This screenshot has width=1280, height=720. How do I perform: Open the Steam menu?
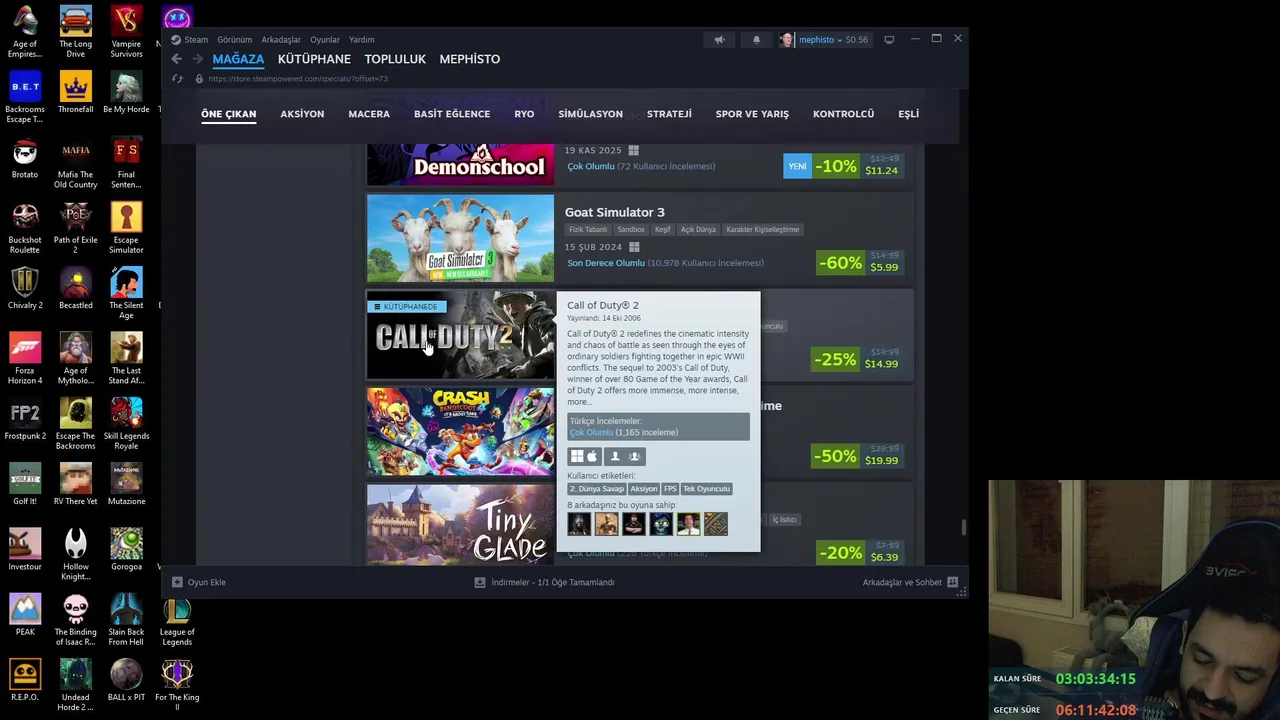[190, 40]
